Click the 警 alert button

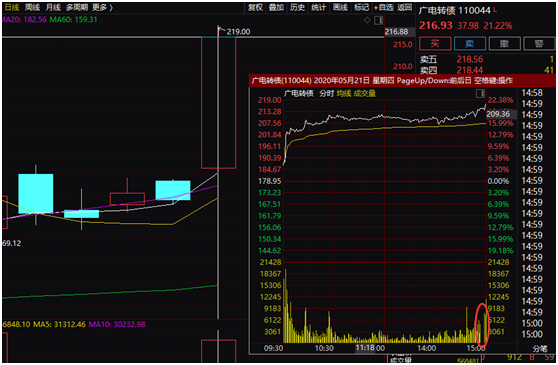click(x=539, y=44)
